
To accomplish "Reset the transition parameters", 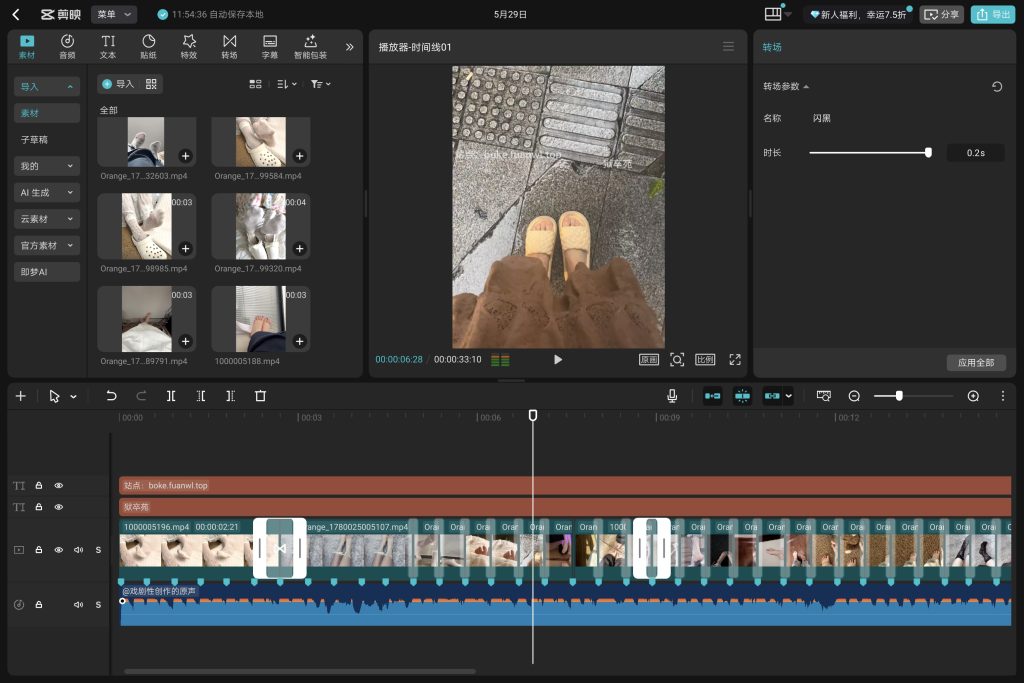I will (x=997, y=86).
